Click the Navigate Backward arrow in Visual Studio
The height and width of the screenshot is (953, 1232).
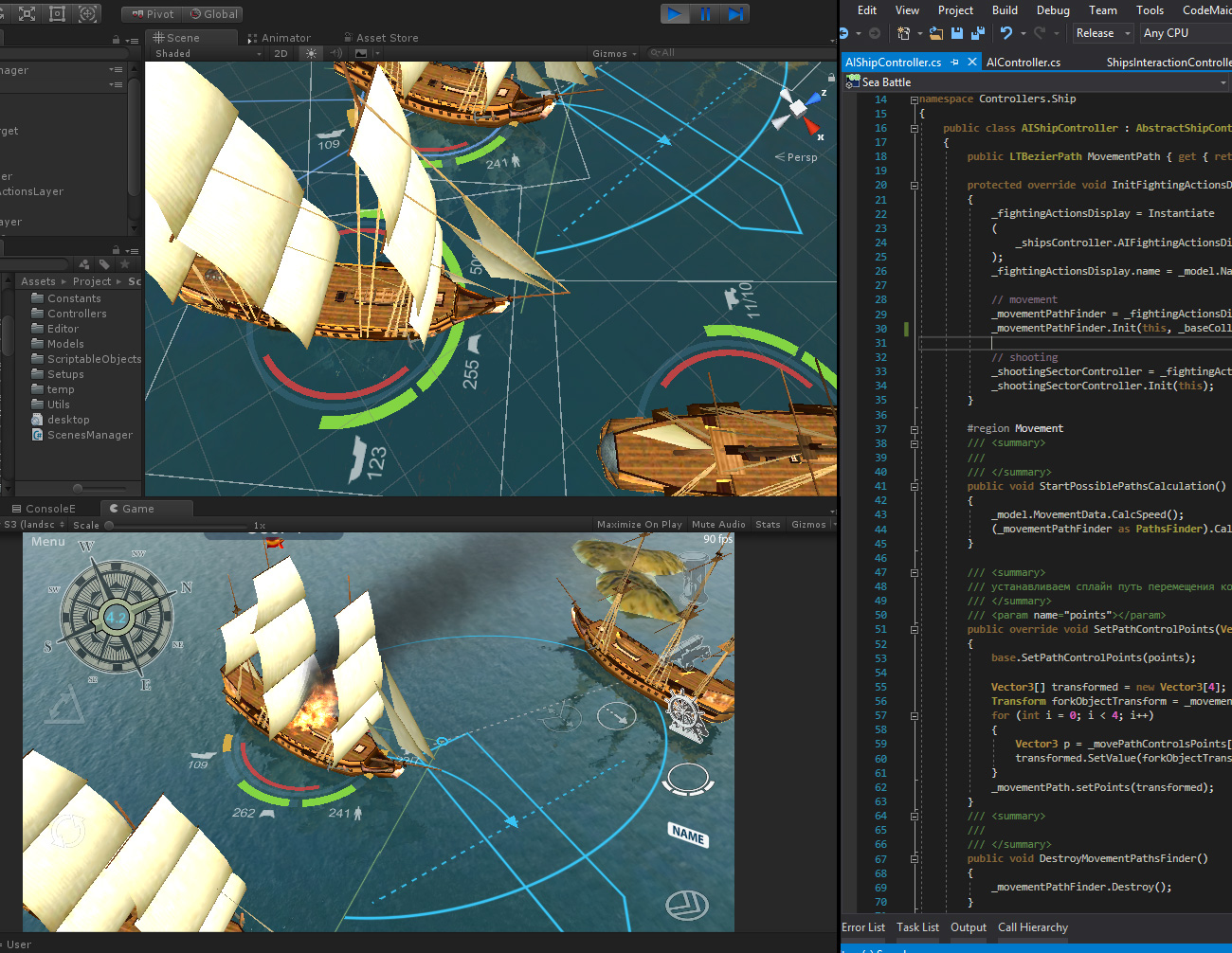coord(844,33)
